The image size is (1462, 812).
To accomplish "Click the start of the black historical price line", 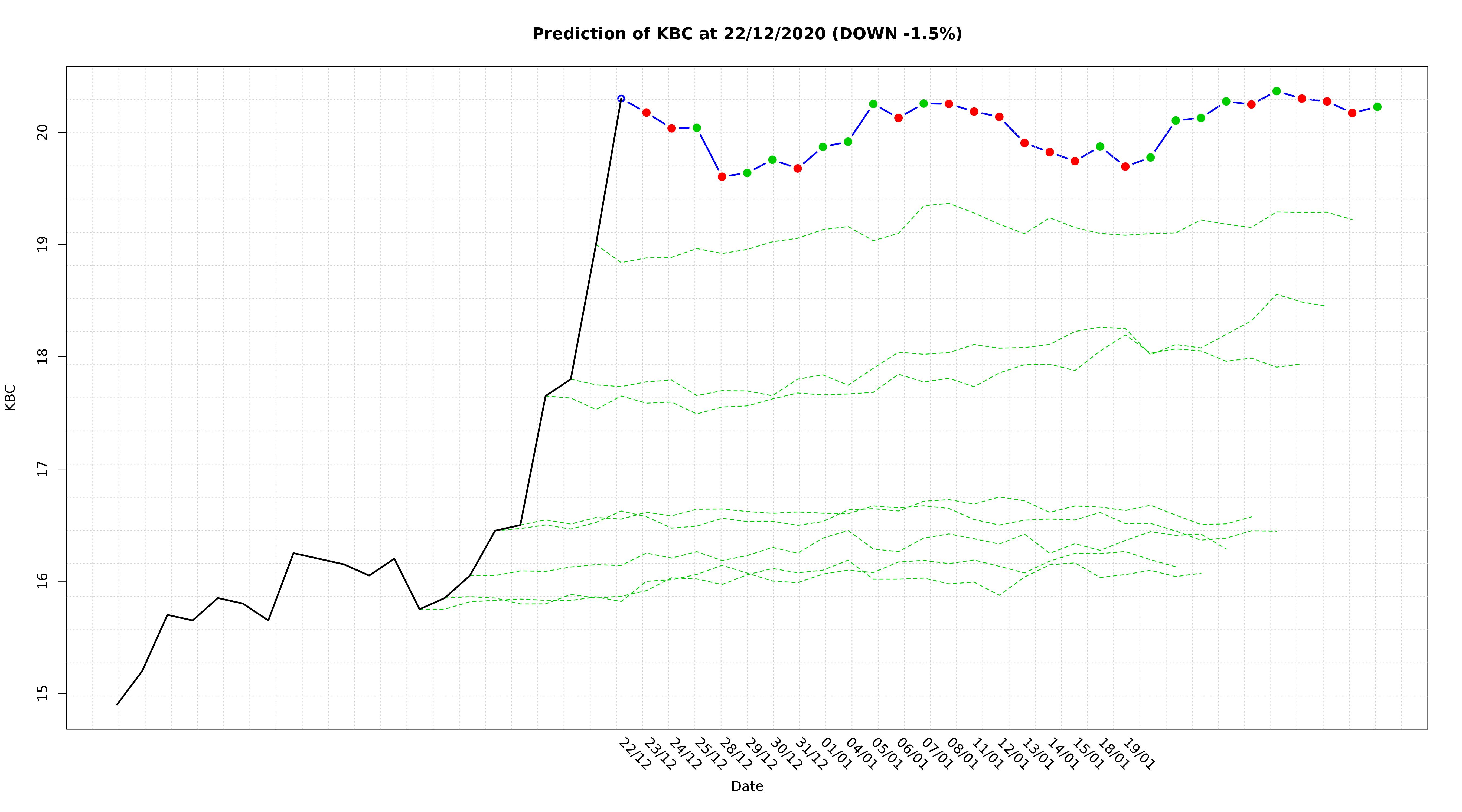I will 118,704.
